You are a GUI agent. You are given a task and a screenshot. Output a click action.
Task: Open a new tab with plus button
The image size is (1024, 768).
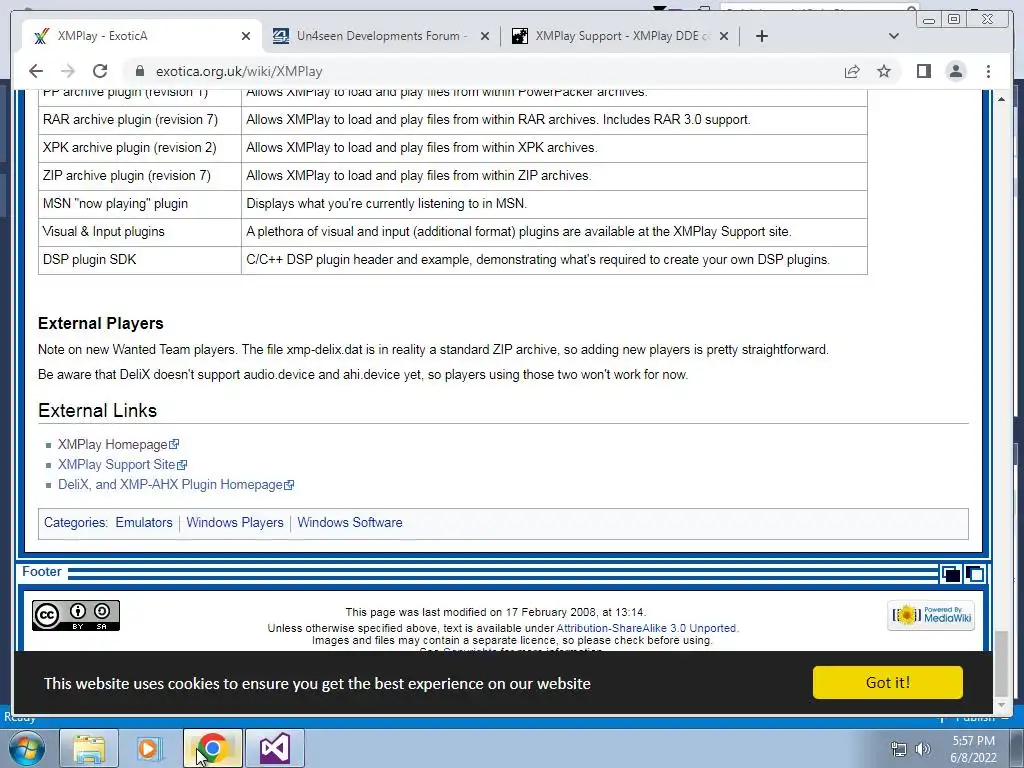tap(761, 36)
